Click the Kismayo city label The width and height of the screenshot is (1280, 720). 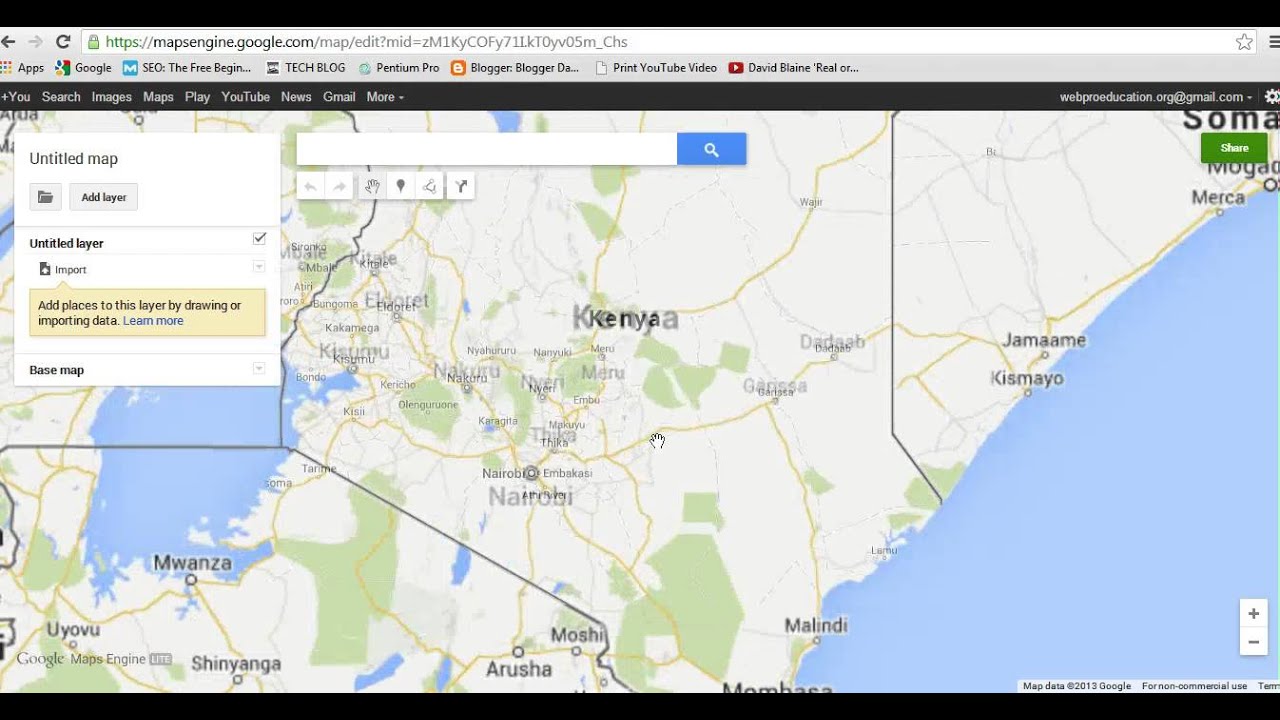1027,379
